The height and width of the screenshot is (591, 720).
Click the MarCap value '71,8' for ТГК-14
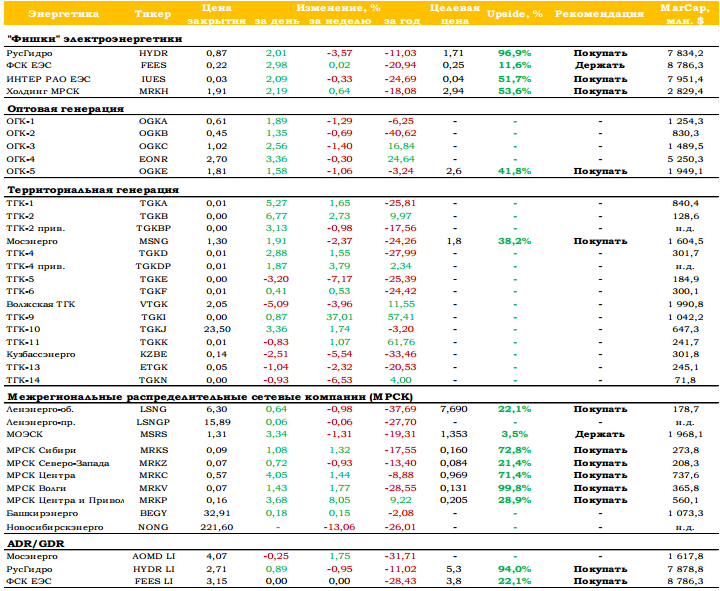pyautogui.click(x=685, y=380)
